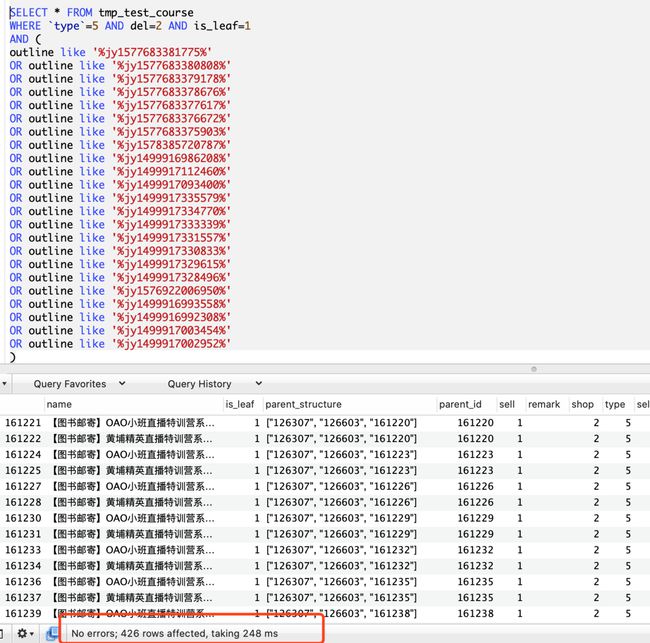Viewport: 650px width, 643px height.
Task: Click the line with '%jy1499917334770%'
Action: click(120, 212)
